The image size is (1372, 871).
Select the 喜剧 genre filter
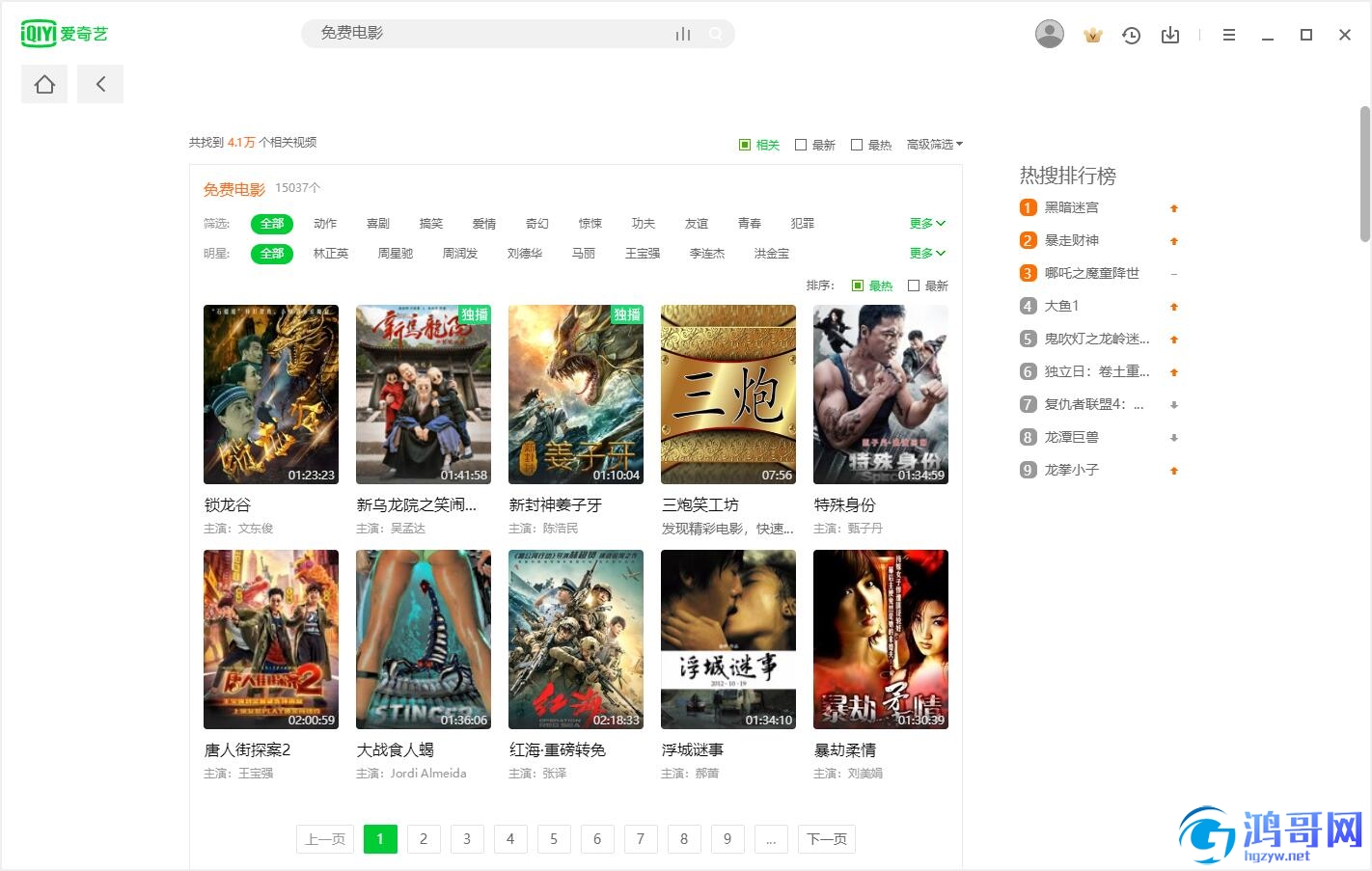pyautogui.click(x=378, y=224)
